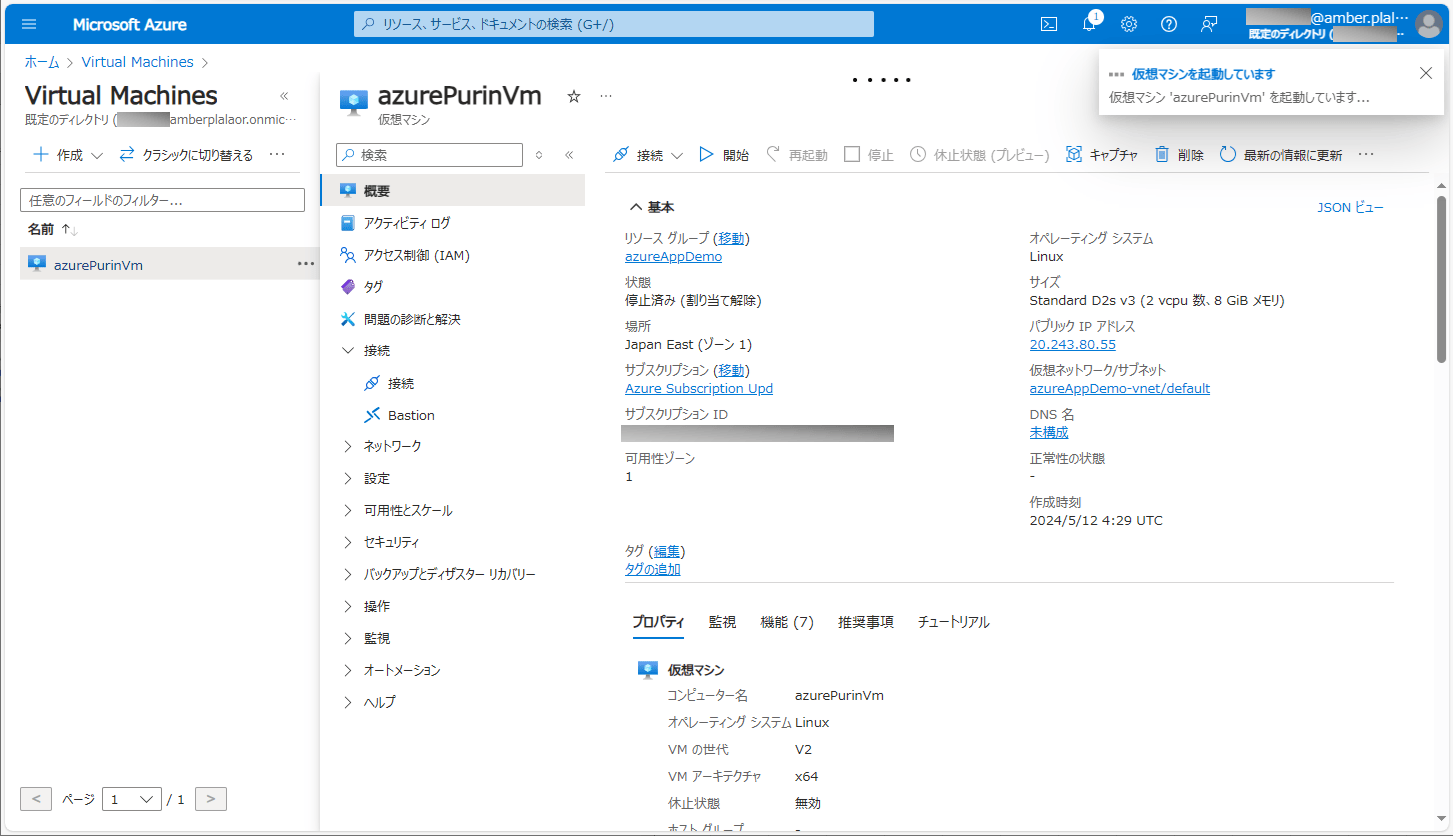
Task: Click 最新の情報に更新 refresh button
Action: coord(1281,155)
